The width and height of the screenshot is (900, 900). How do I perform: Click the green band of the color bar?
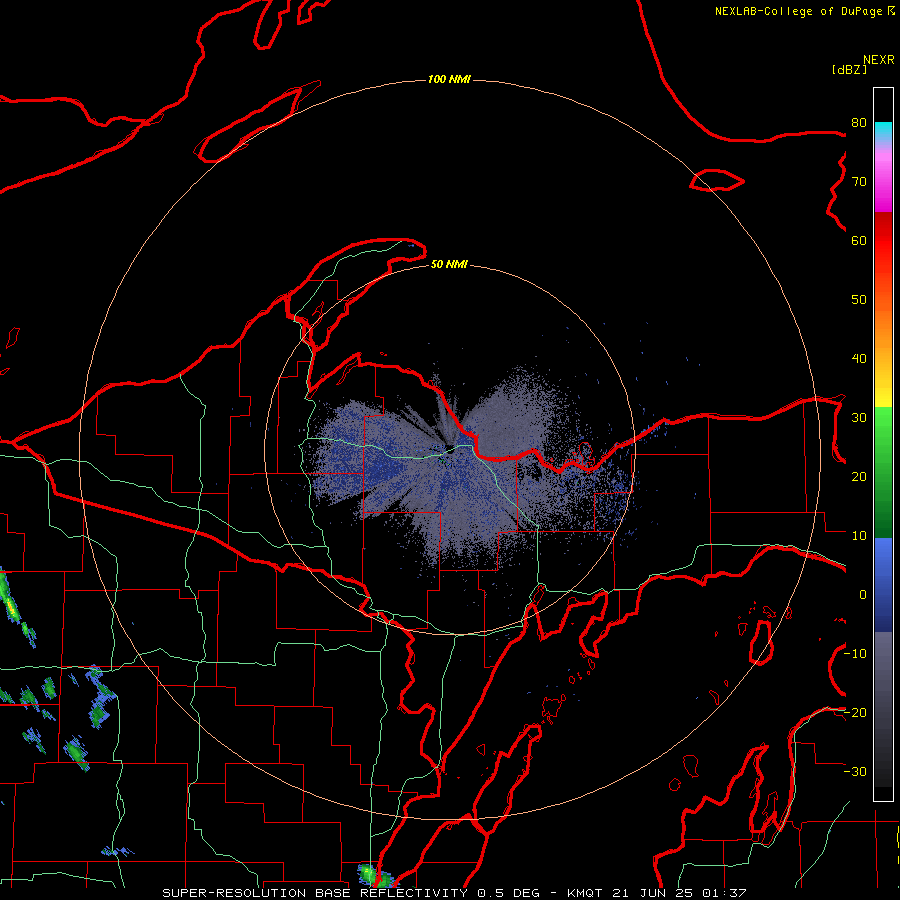(883, 474)
